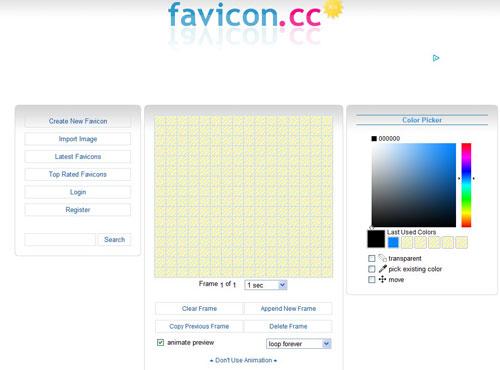500x370 pixels.
Task: Click the move arrows icon
Action: tap(382, 279)
